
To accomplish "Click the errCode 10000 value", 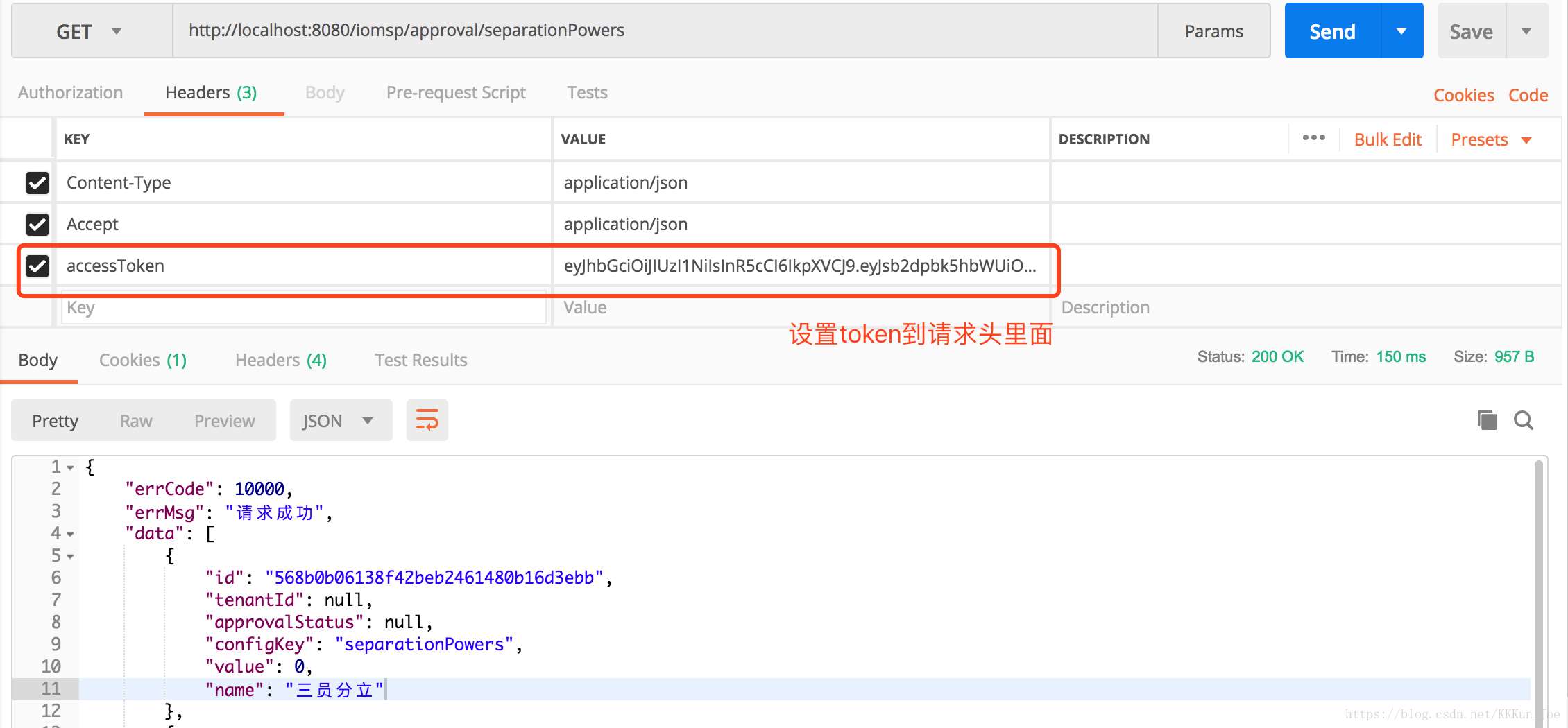I will (259, 489).
